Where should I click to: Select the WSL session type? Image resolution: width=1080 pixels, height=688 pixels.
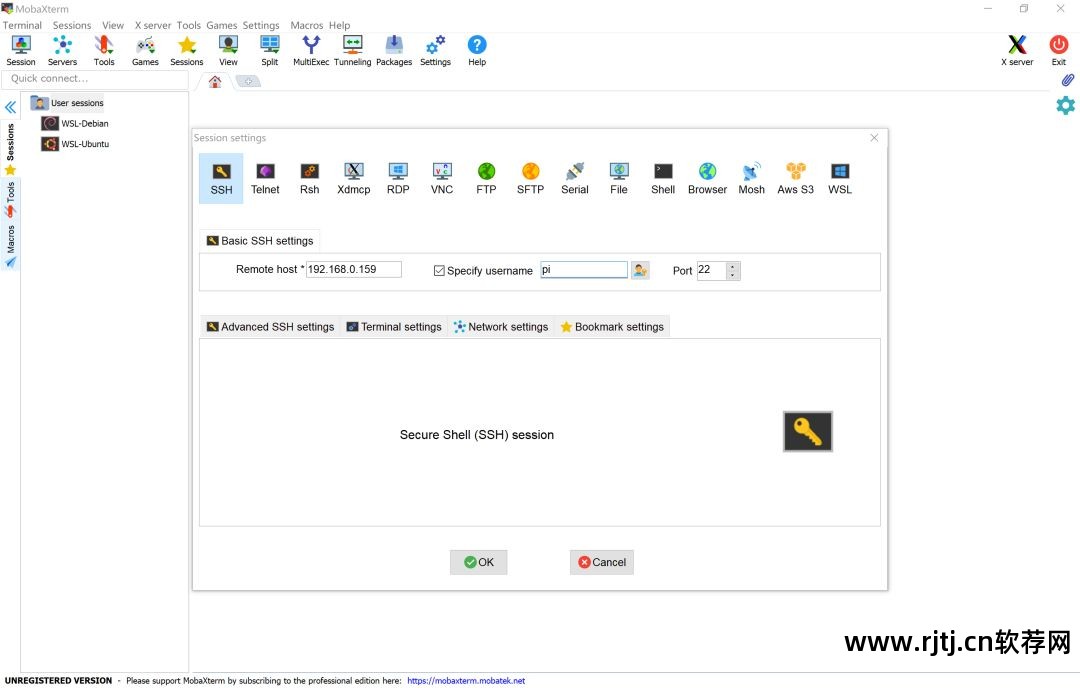point(840,178)
